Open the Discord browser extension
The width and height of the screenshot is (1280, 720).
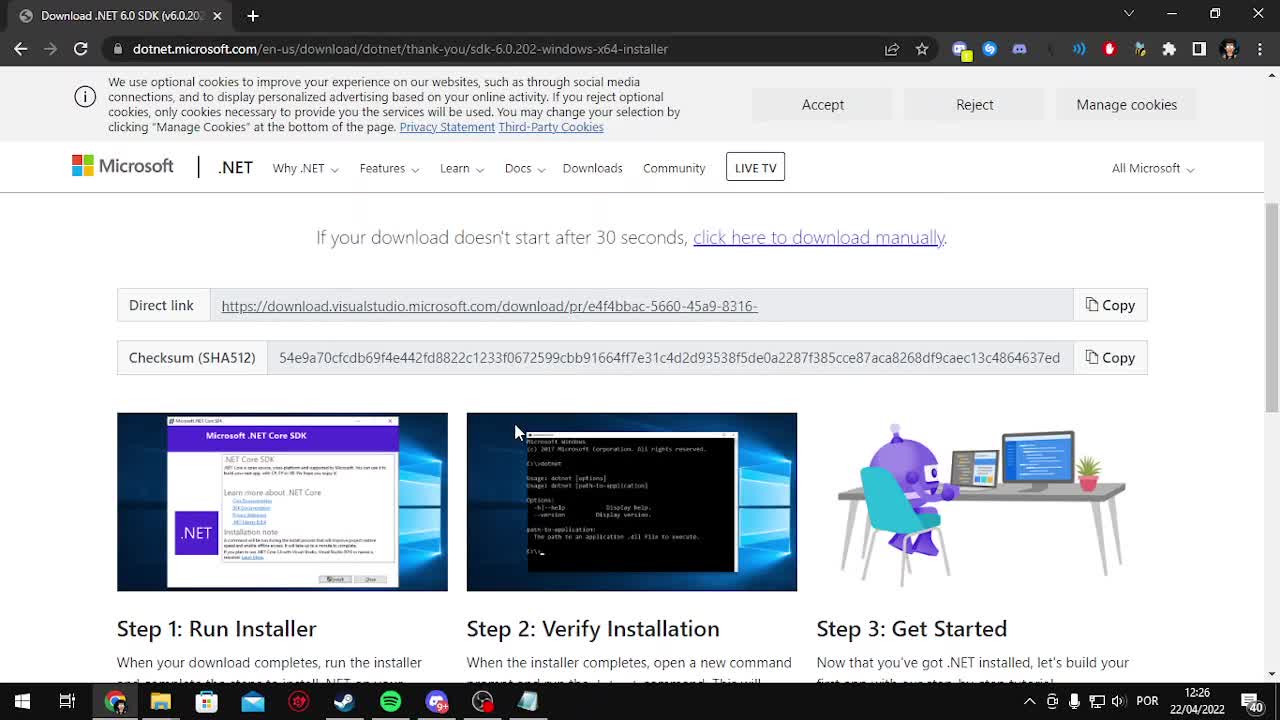point(1019,49)
